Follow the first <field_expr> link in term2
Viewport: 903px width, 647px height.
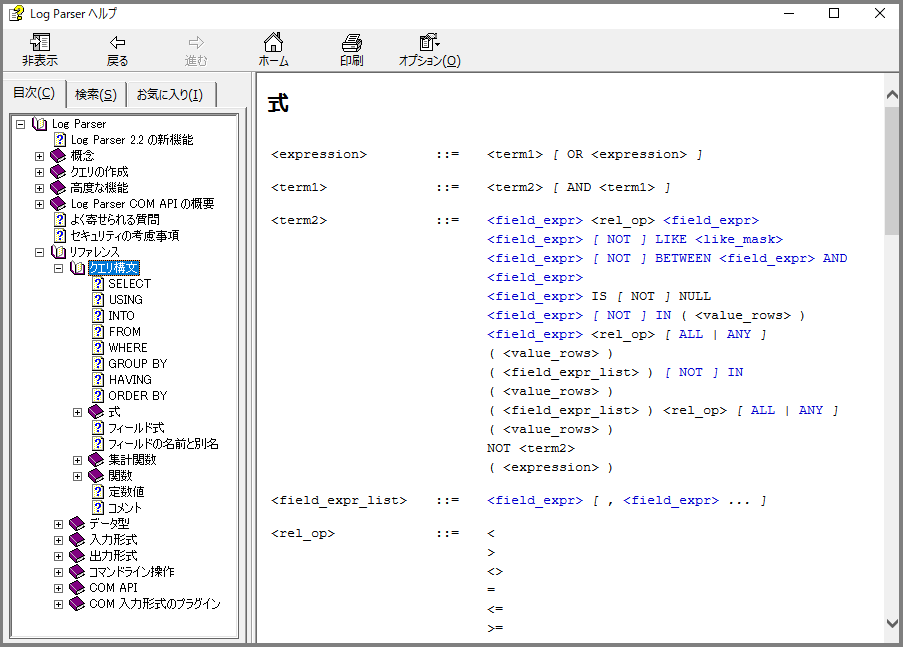[x=535, y=220]
